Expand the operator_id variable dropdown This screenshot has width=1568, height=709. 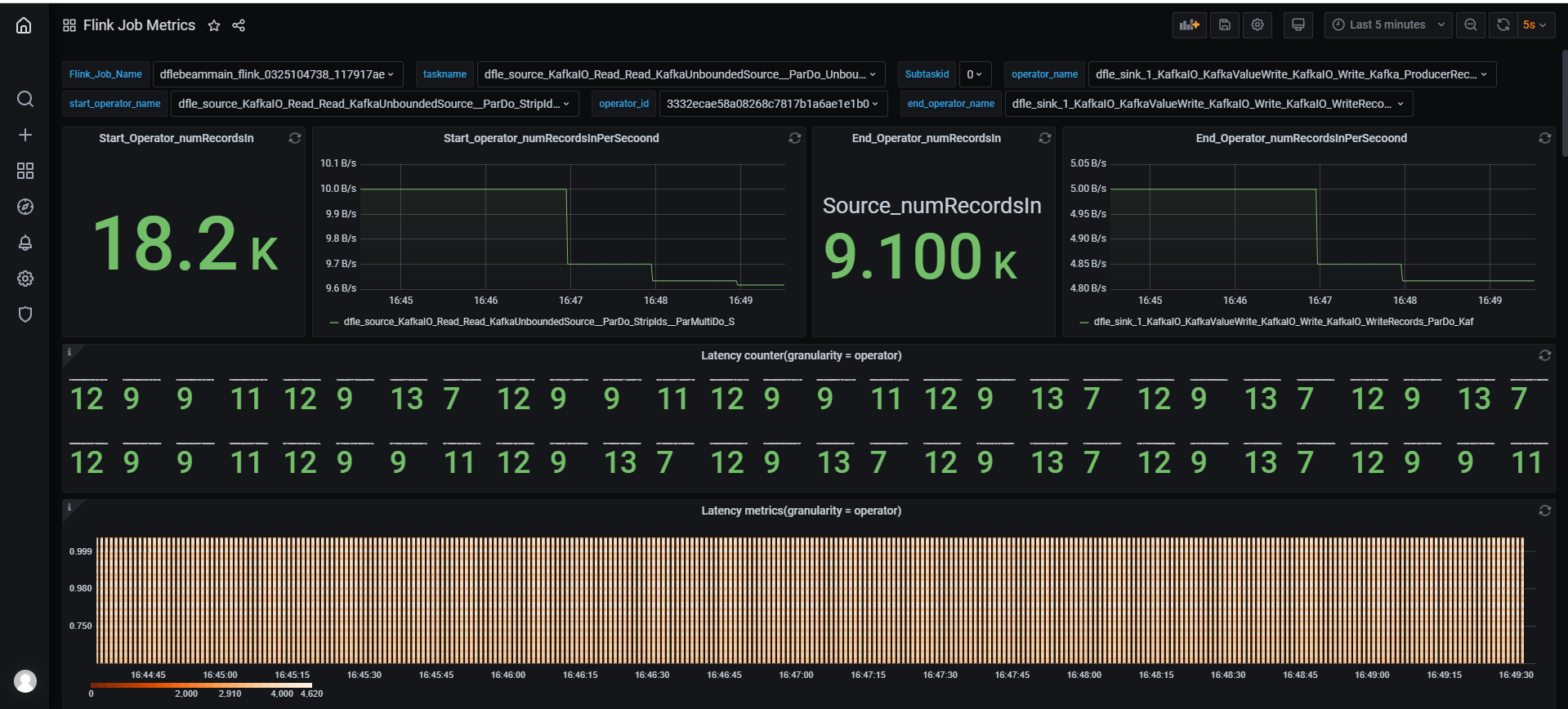point(773,104)
